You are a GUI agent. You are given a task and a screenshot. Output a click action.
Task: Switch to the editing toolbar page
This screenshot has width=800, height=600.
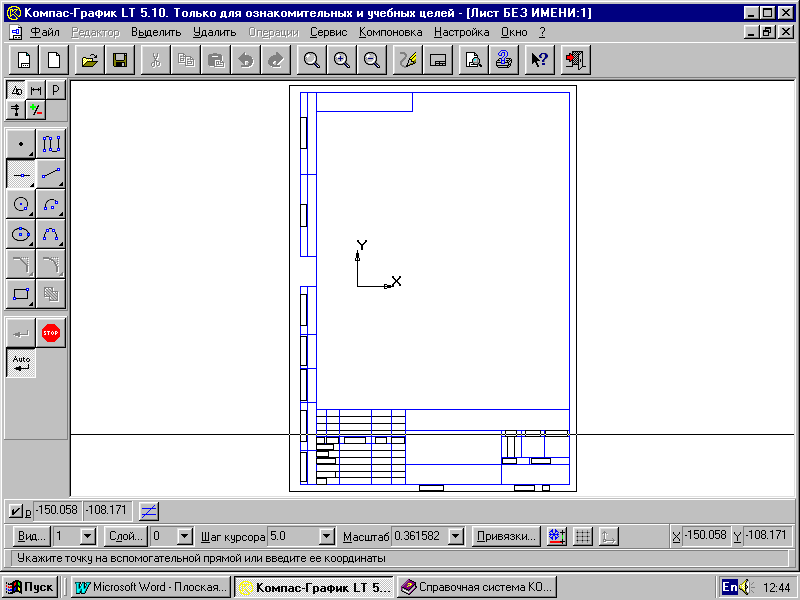click(16, 110)
